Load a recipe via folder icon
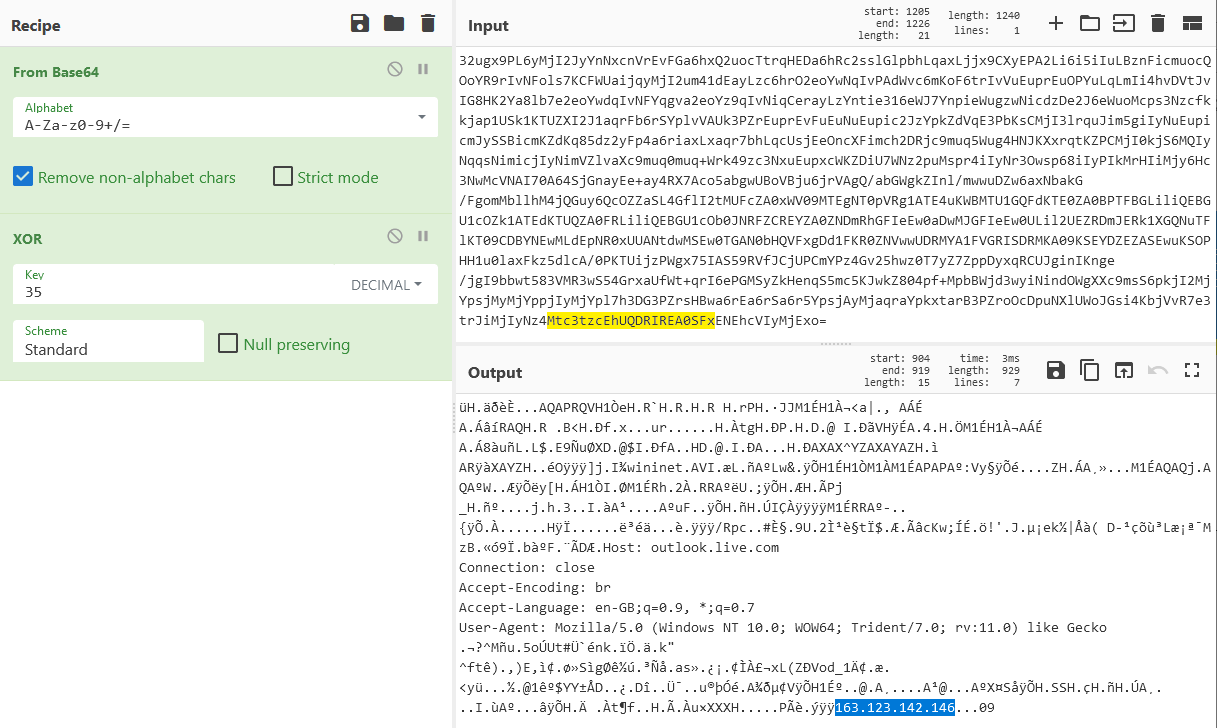Screen dimensions: 1217x728 pos(394,23)
